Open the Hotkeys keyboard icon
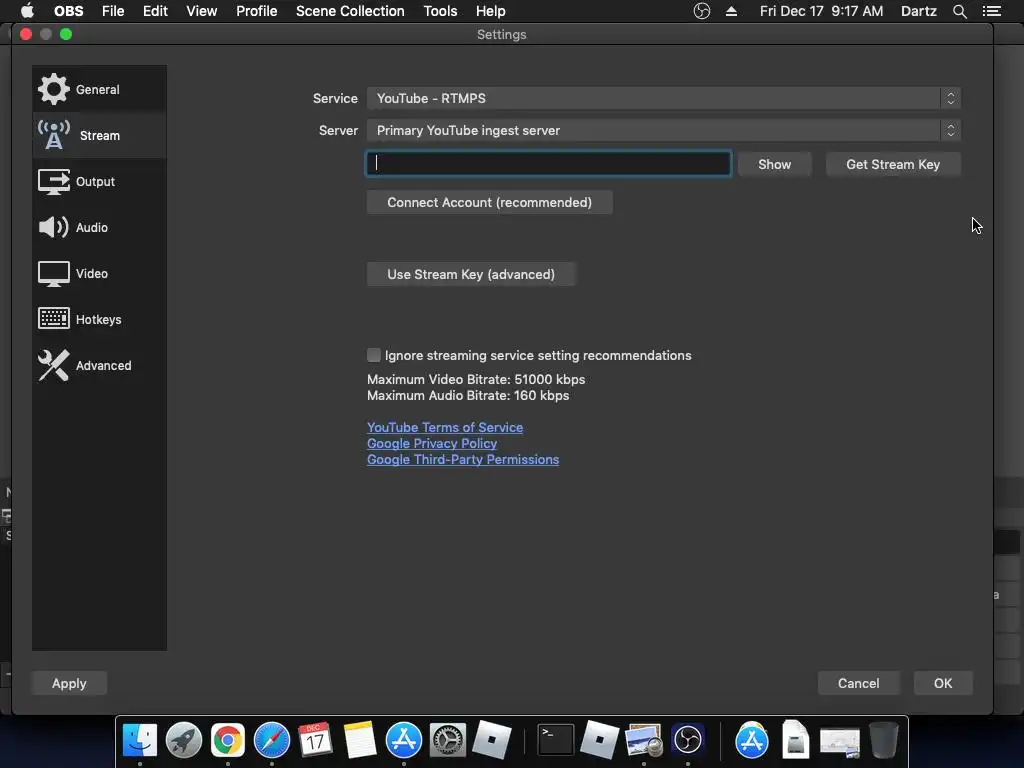This screenshot has width=1024, height=768. [x=54, y=319]
